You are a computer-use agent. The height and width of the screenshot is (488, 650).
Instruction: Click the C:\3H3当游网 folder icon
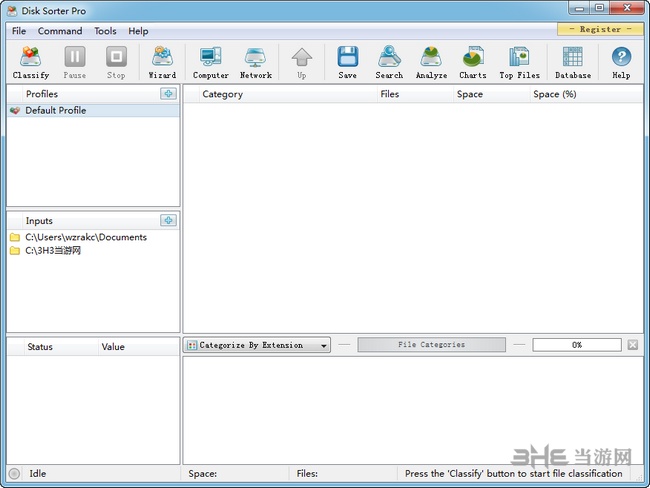click(x=15, y=250)
